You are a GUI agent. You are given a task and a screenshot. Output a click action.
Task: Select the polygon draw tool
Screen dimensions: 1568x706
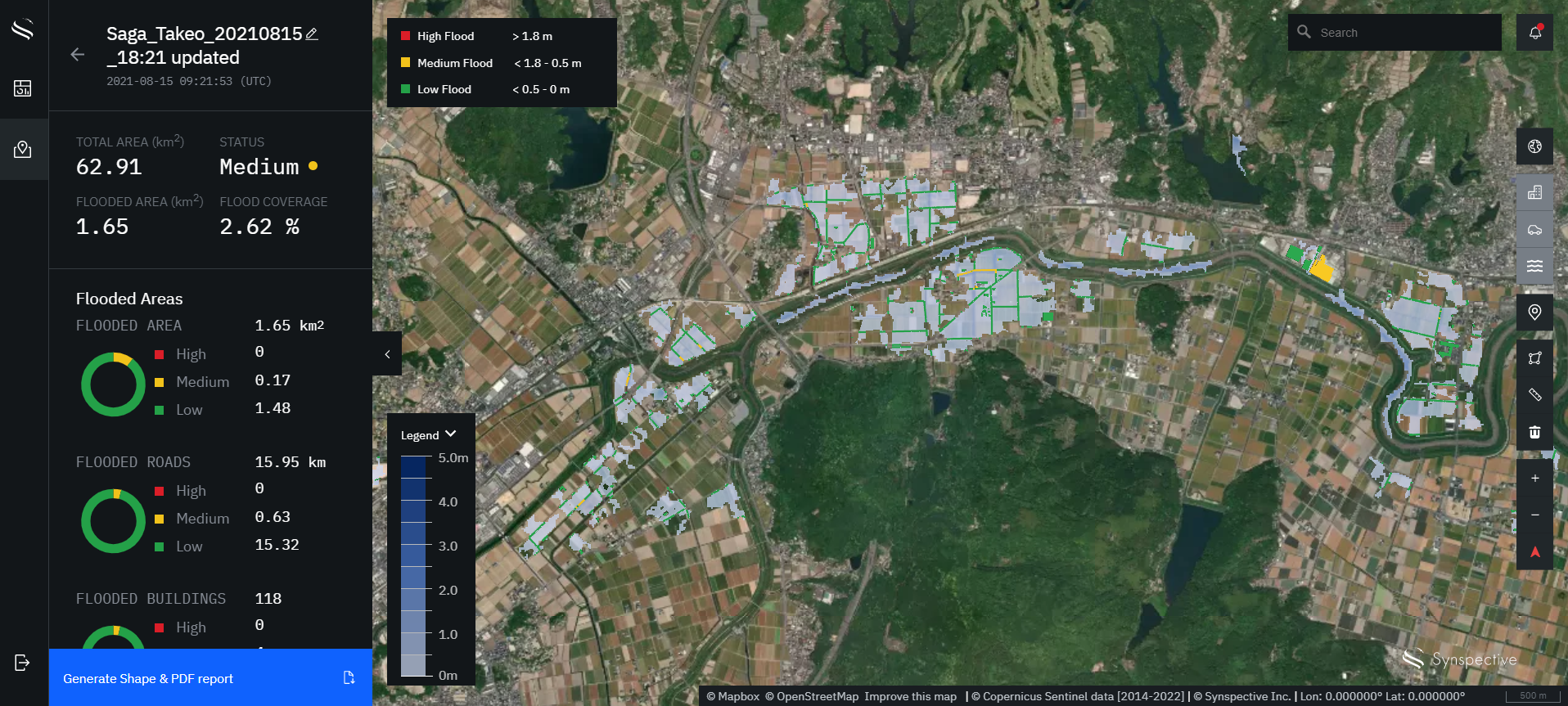click(x=1534, y=357)
